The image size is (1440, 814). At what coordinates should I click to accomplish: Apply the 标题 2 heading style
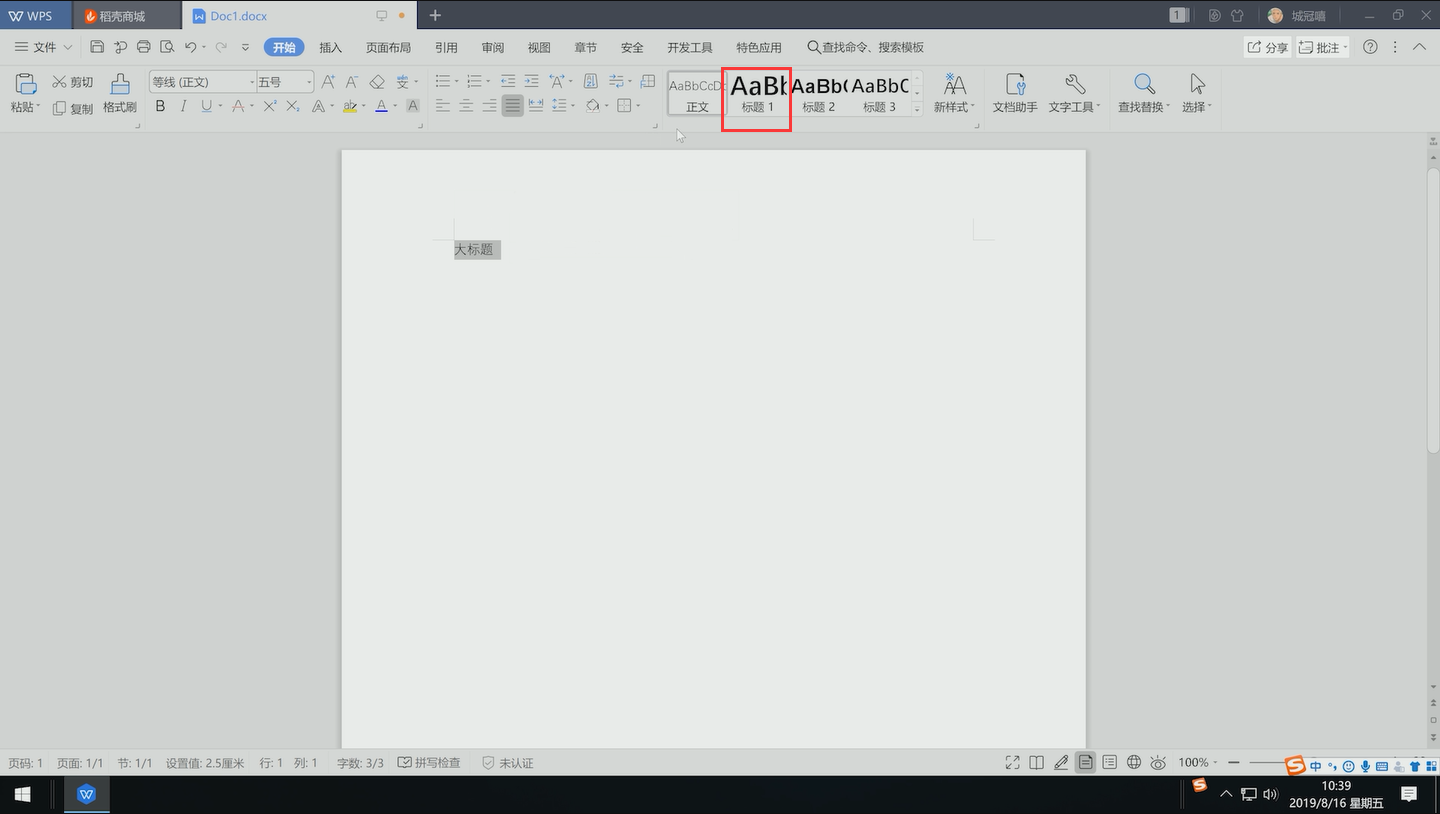point(819,93)
